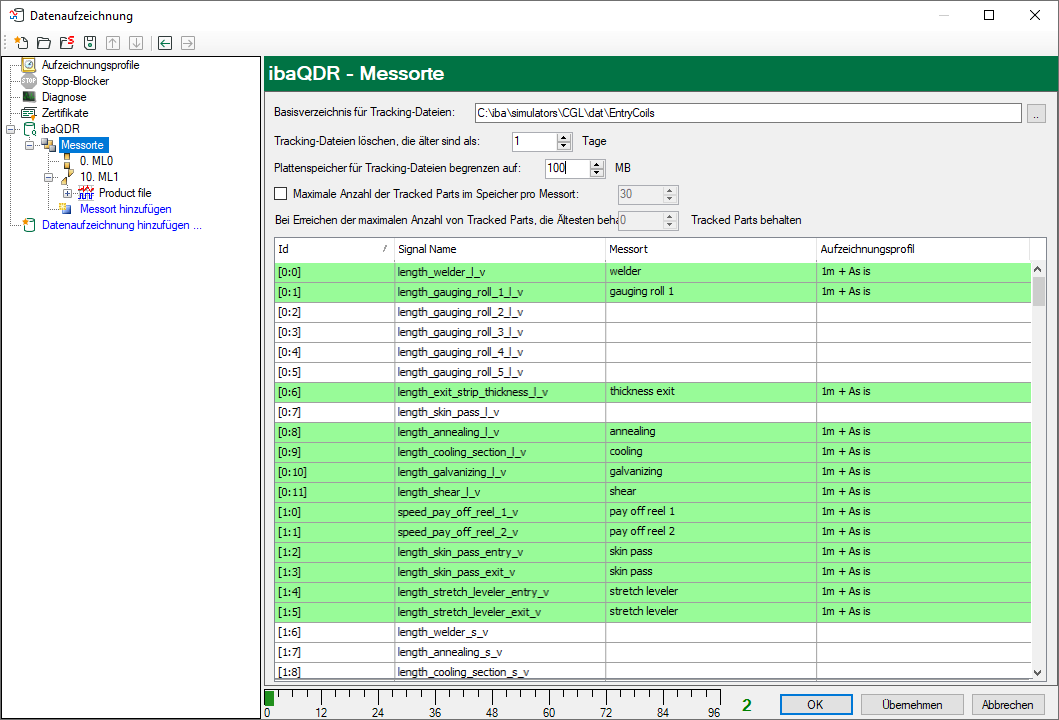Select Diagnose in the tree
The image size is (1059, 720).
click(x=64, y=97)
